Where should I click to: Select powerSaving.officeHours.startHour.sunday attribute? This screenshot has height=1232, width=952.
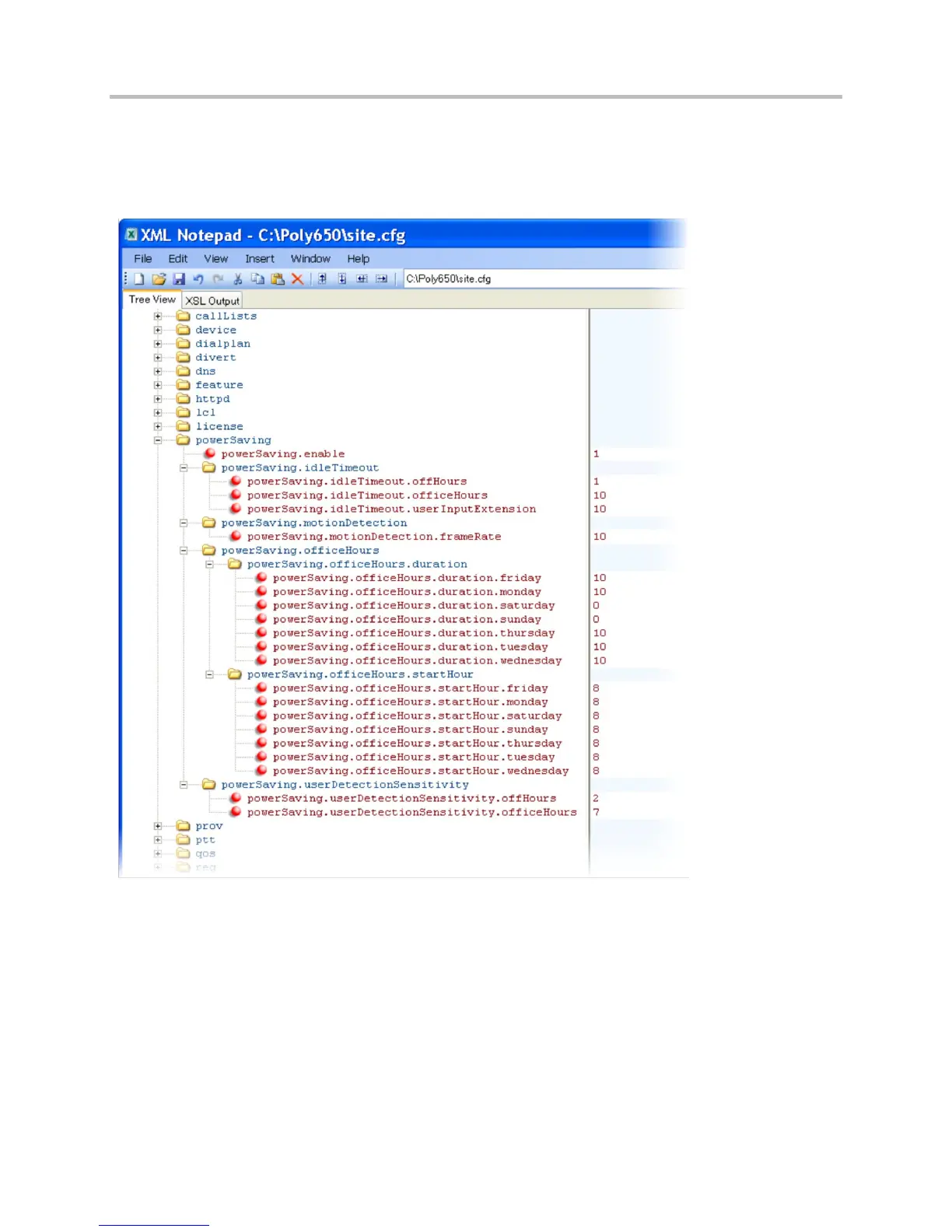point(410,730)
